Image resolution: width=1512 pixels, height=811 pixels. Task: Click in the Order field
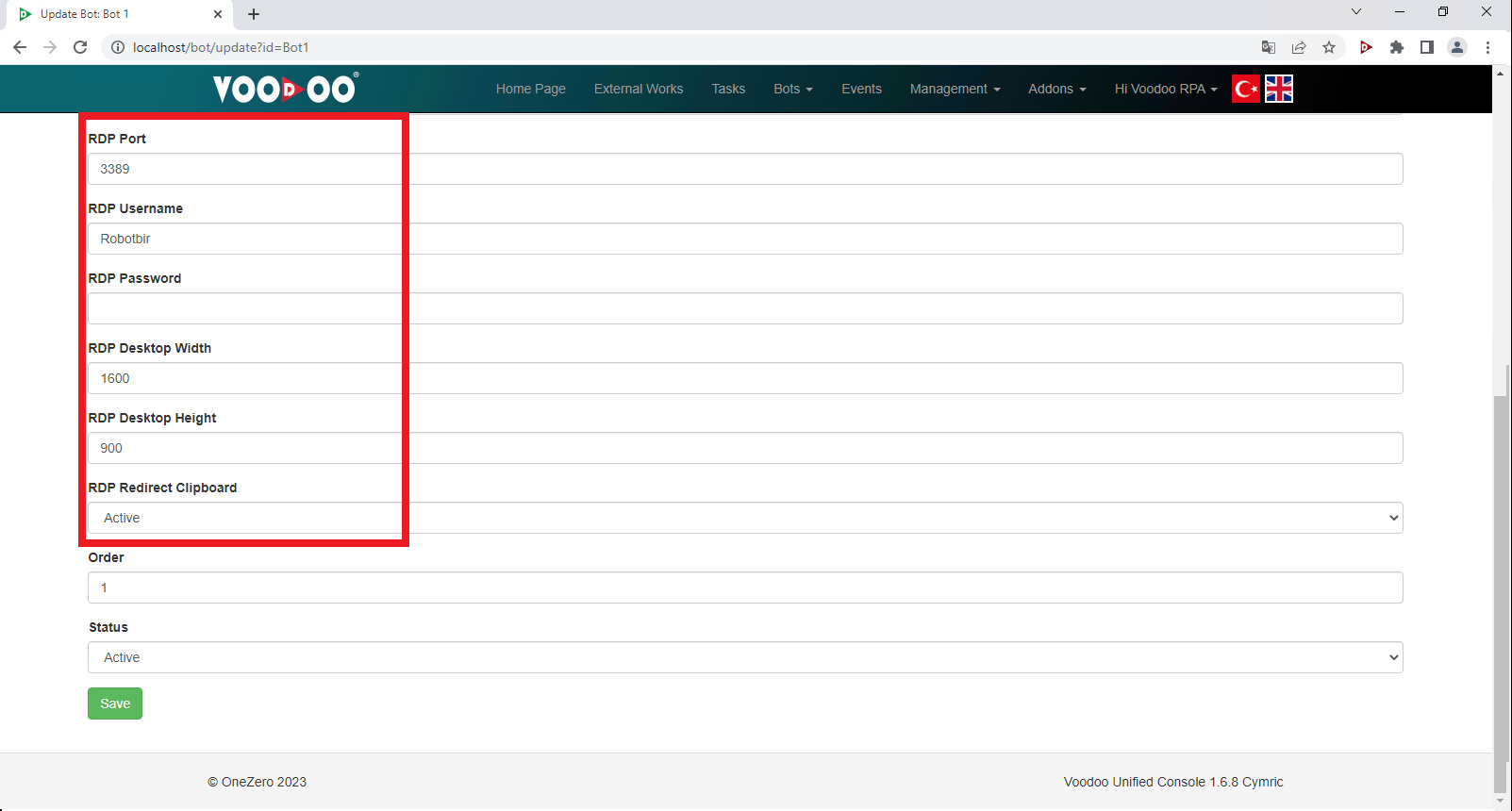point(745,588)
